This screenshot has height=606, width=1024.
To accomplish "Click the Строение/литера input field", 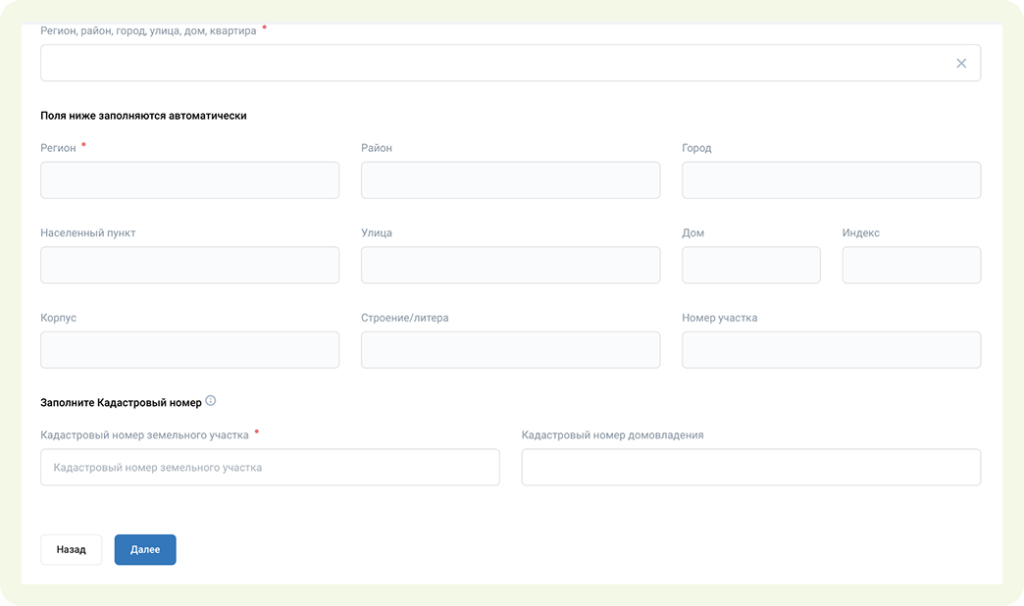I will (510, 350).
